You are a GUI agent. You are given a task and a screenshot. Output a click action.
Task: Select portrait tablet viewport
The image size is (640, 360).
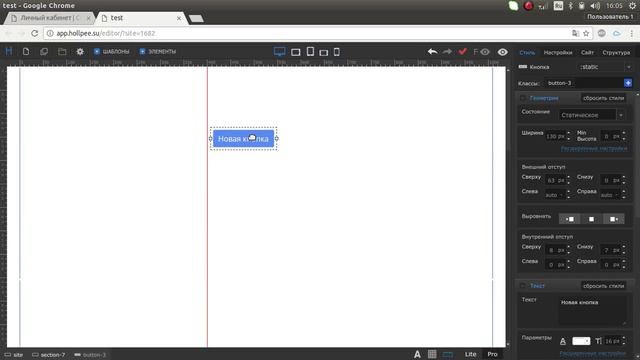pyautogui.click(x=310, y=51)
